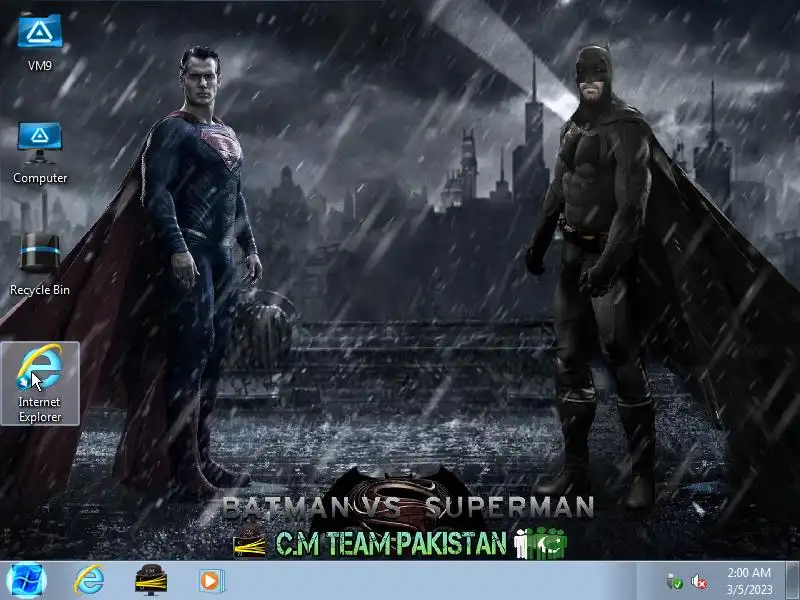
Task: Select the VM9 folder desktop icon
Action: [x=40, y=43]
